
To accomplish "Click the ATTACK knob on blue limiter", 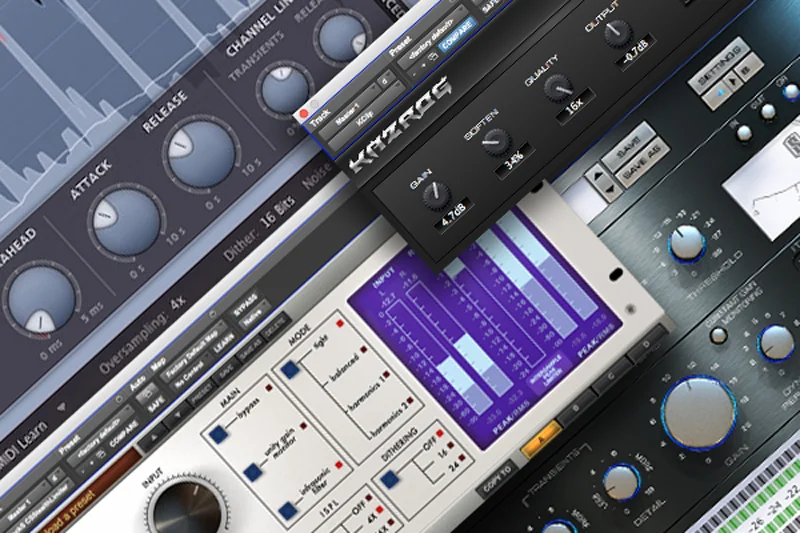I will click(x=126, y=221).
